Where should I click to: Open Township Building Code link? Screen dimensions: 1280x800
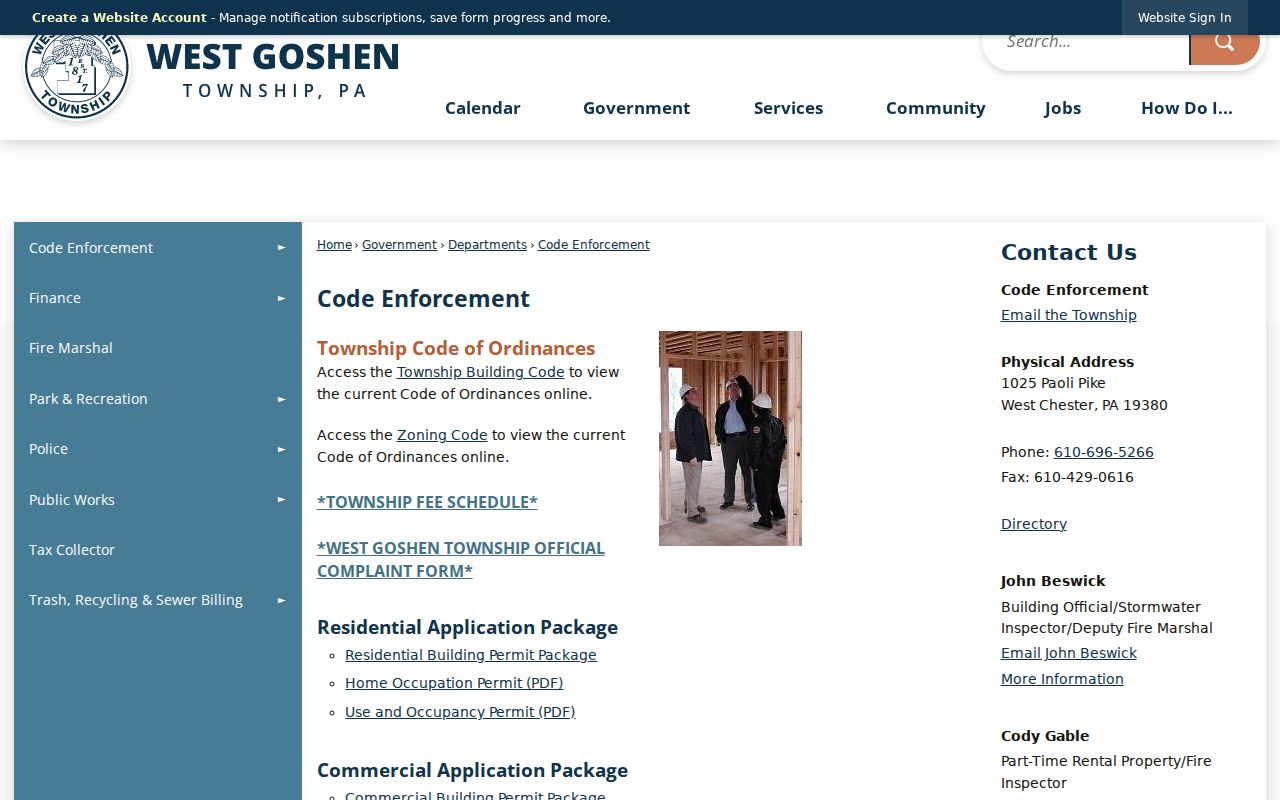click(481, 372)
